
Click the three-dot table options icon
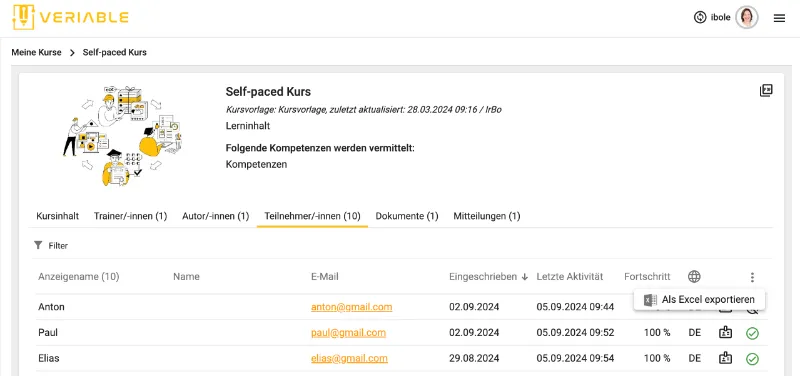[x=752, y=277]
